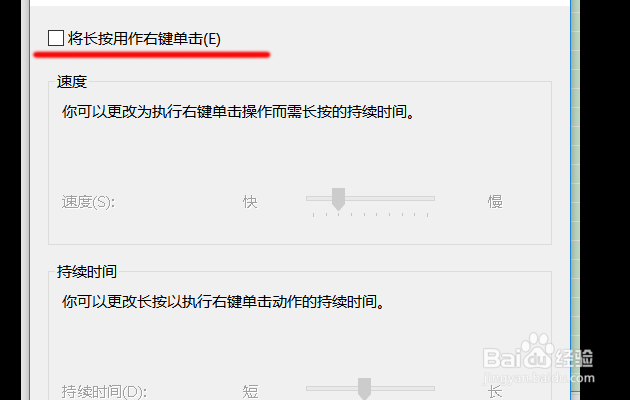
Task: Click the 持续时间 slider track near 短
Action: 325,388
